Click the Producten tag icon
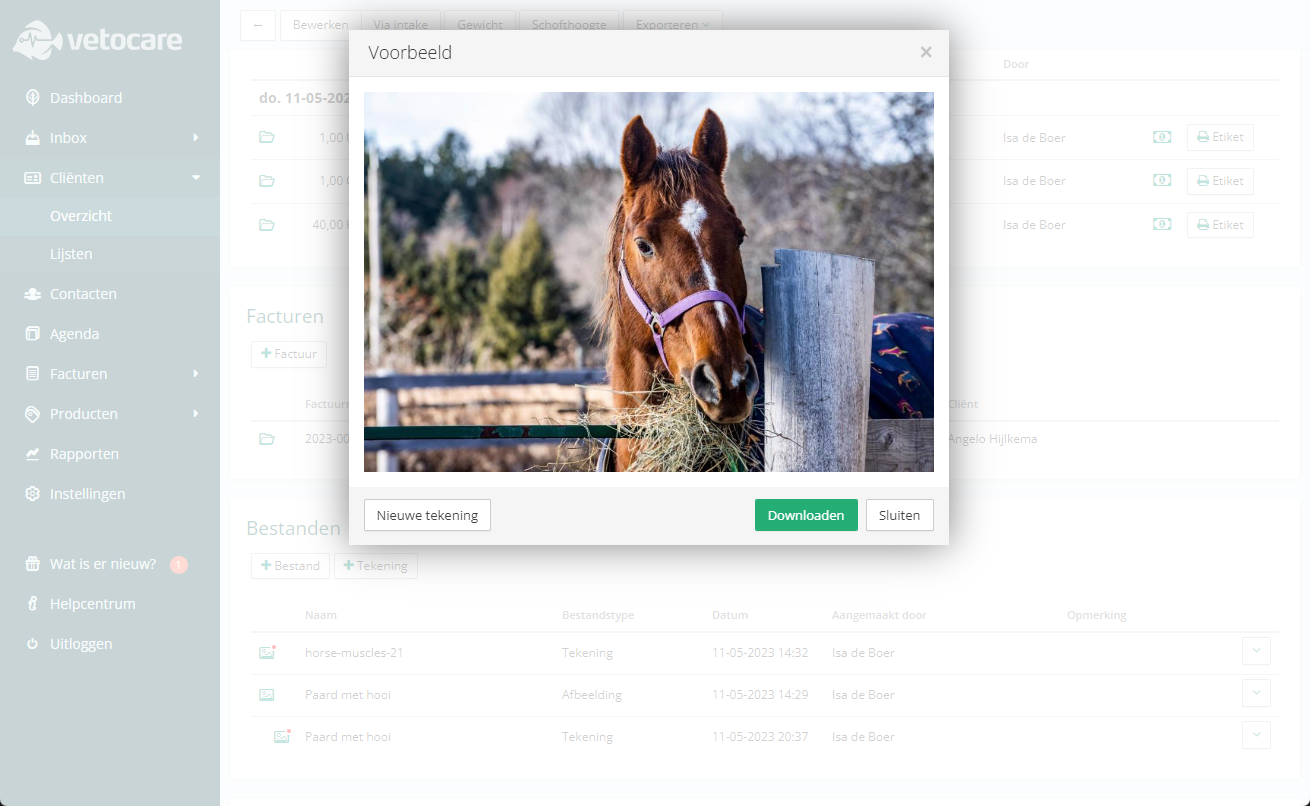The image size is (1310, 806). 32,414
